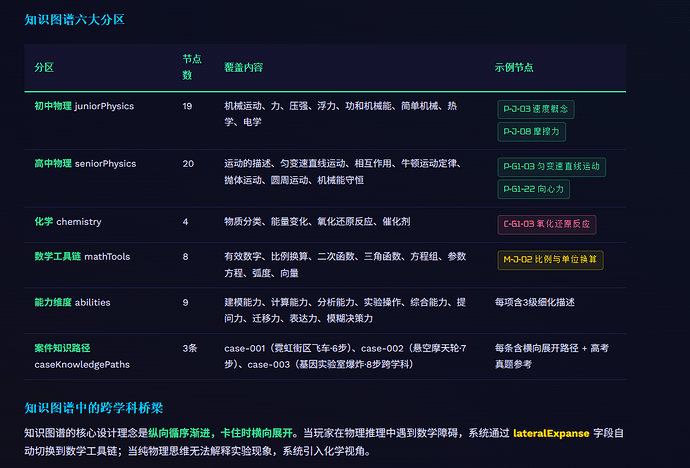Click the M-J-02 比例与单位换算 tag
Viewport: 690px width, 468px height.
pyautogui.click(x=550, y=260)
